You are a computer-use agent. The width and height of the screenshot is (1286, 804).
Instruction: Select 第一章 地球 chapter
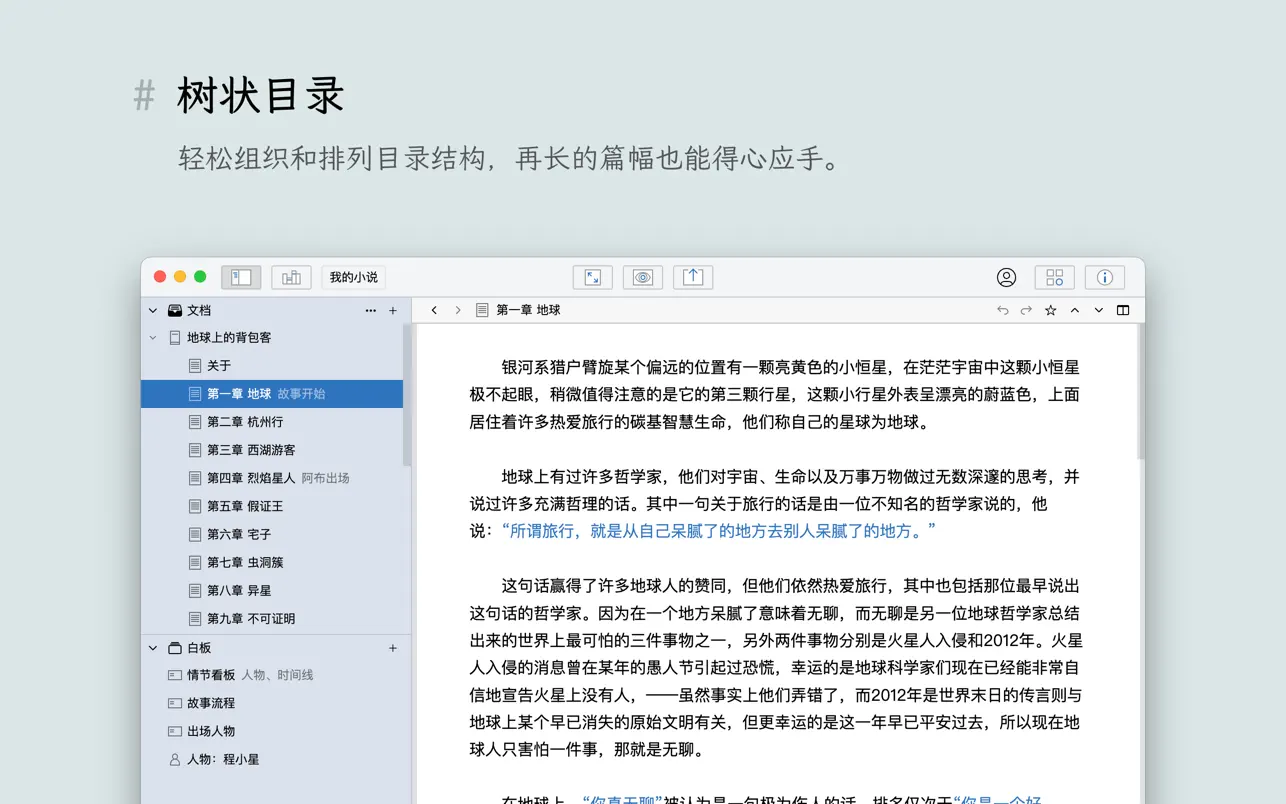pyautogui.click(x=272, y=394)
